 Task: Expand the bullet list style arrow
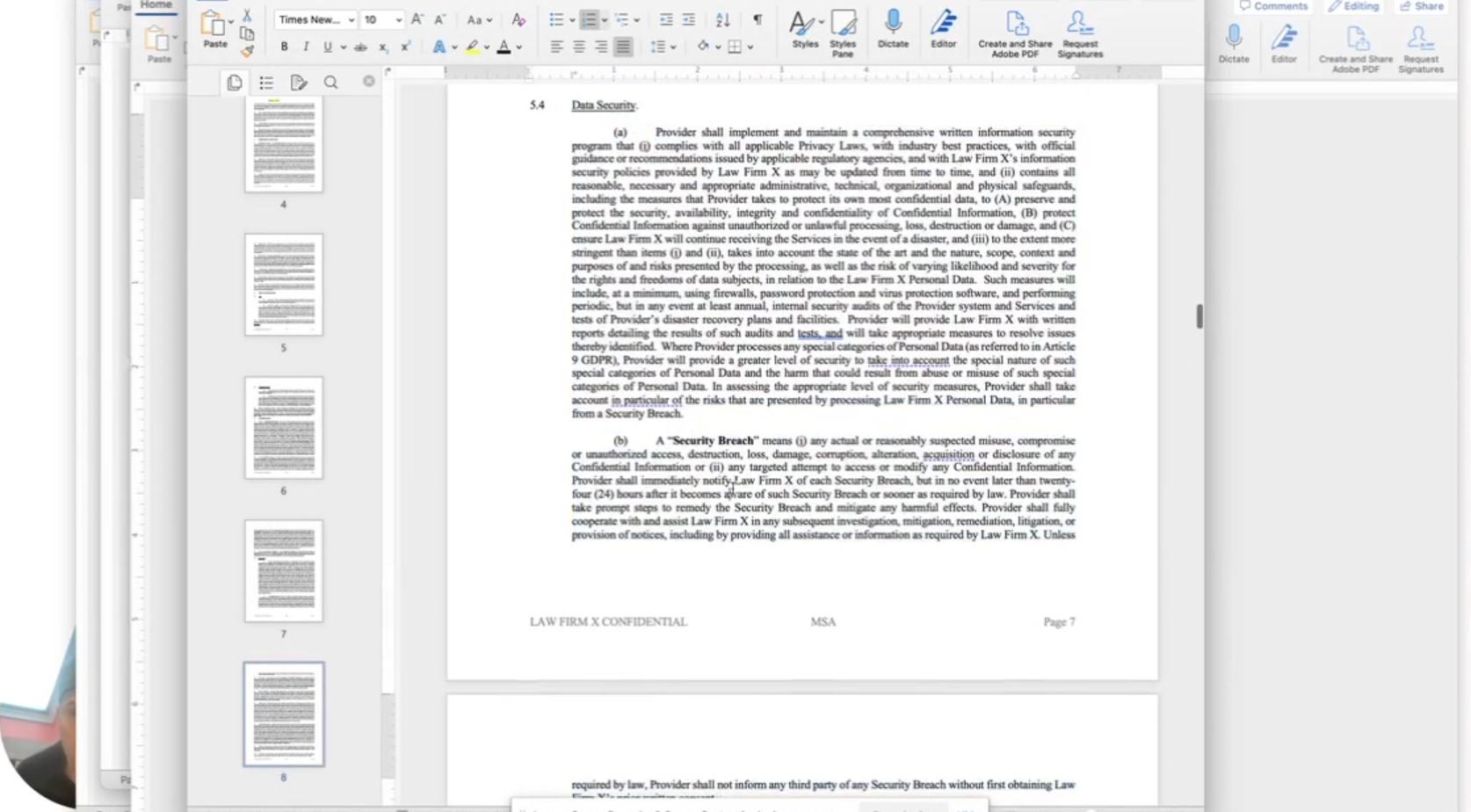[x=572, y=20]
